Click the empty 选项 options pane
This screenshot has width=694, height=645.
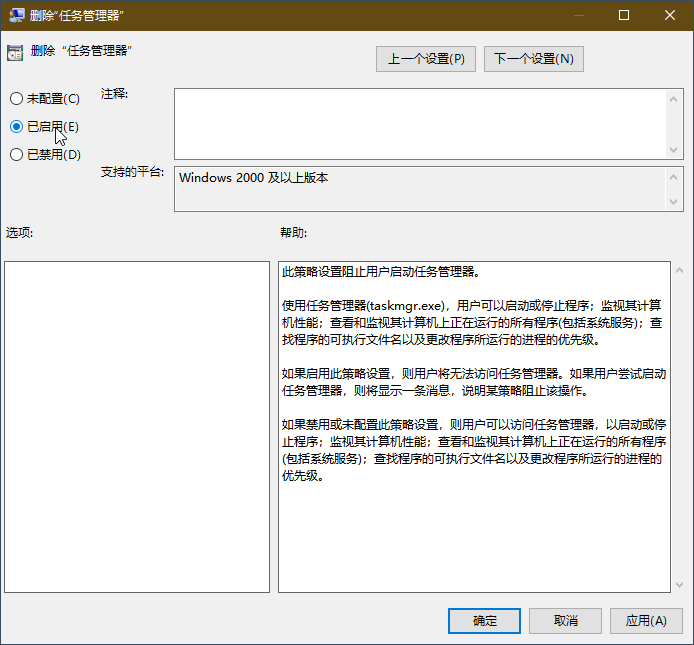click(137, 427)
